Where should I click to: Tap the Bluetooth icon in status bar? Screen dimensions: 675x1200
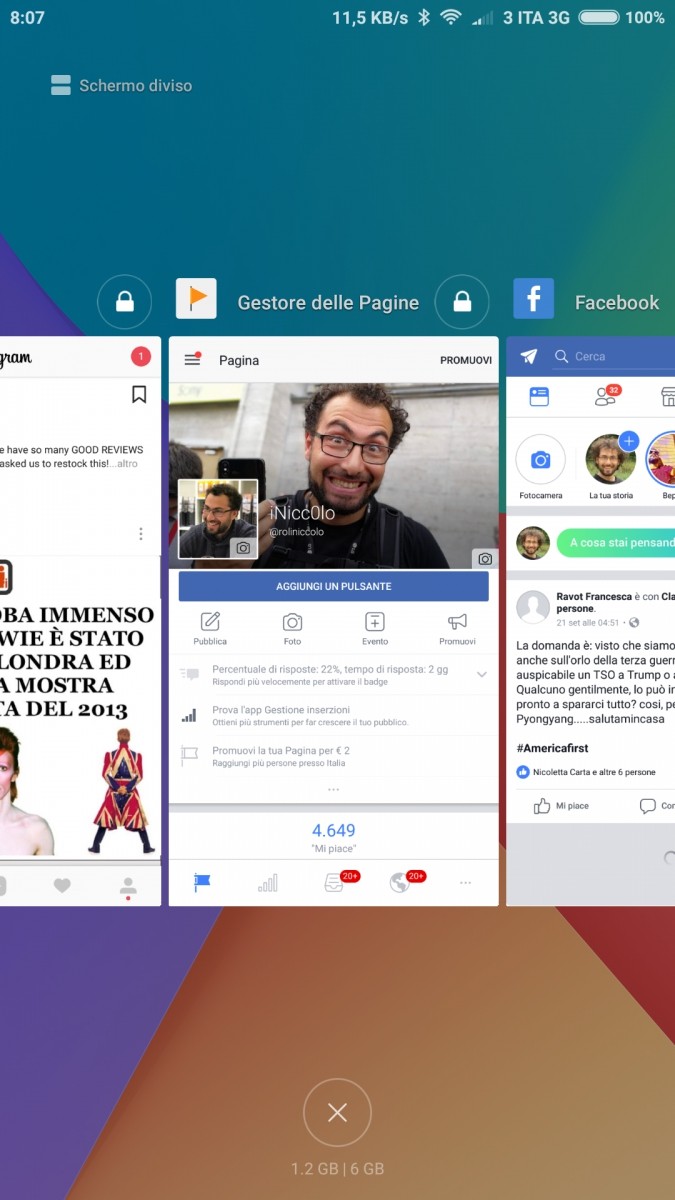click(x=424, y=17)
